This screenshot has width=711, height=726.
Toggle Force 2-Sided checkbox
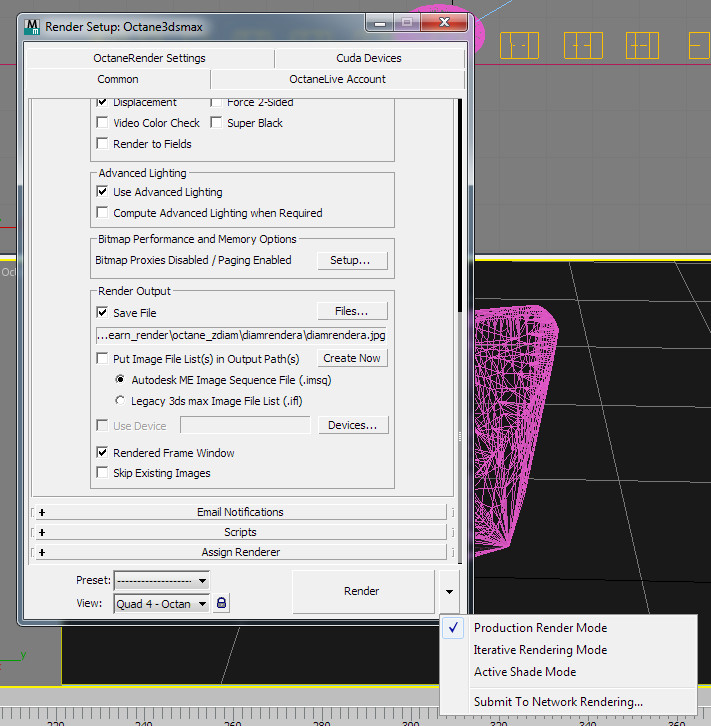point(216,102)
